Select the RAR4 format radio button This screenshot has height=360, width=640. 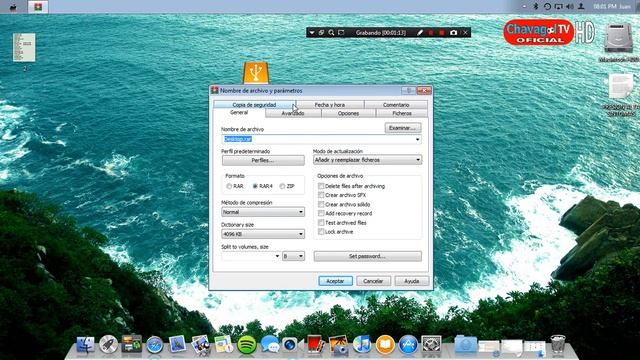pos(255,186)
